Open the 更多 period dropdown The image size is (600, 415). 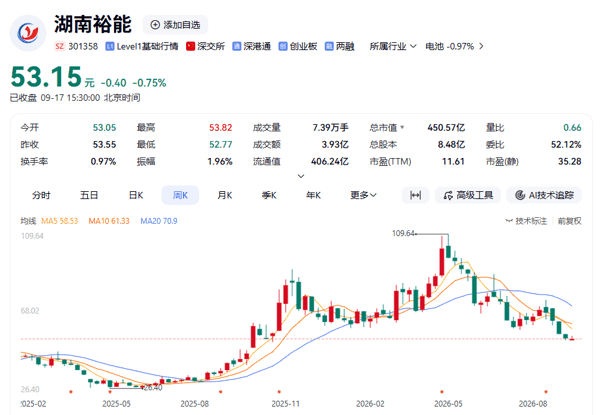pos(363,195)
